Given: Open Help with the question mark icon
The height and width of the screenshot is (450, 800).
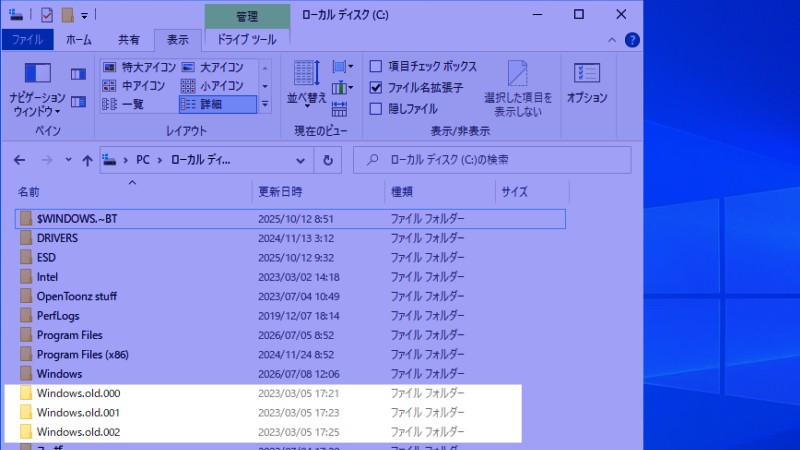Looking at the screenshot, I should [632, 40].
